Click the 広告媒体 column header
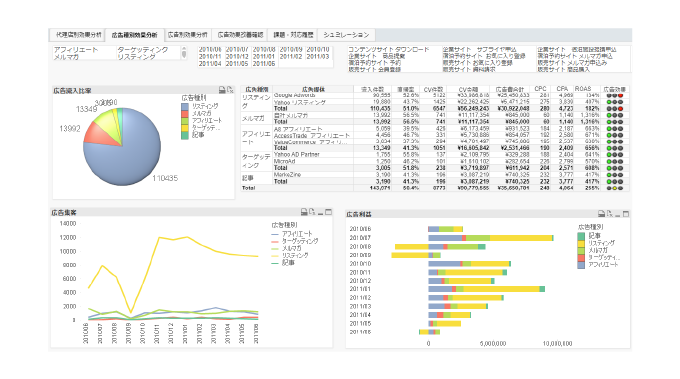 [313, 89]
